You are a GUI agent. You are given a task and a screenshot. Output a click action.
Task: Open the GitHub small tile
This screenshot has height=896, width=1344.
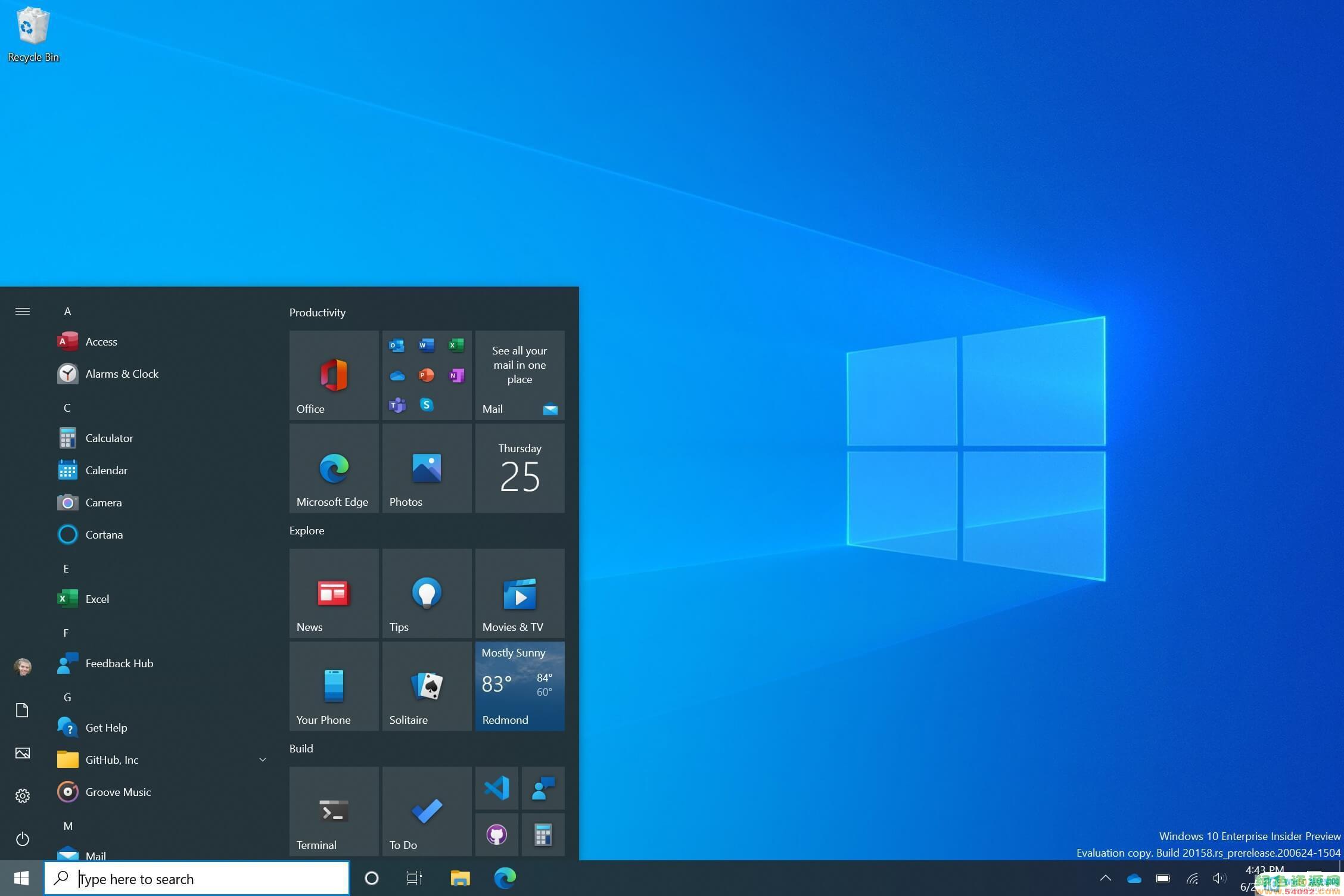497,835
